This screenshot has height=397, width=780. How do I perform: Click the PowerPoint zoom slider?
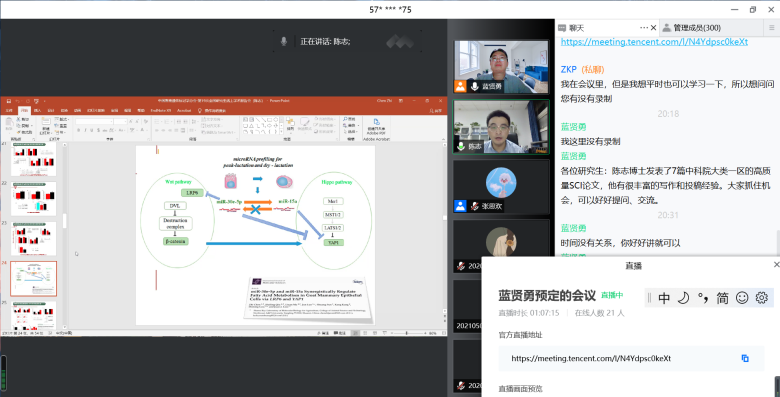[407, 333]
